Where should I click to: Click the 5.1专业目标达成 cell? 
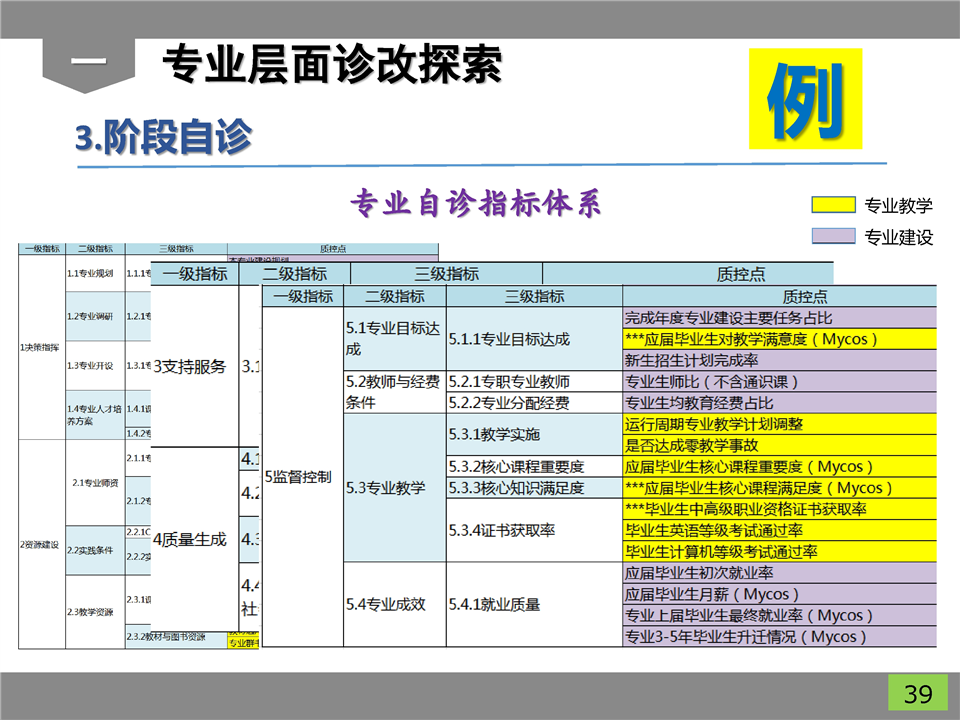[395, 339]
